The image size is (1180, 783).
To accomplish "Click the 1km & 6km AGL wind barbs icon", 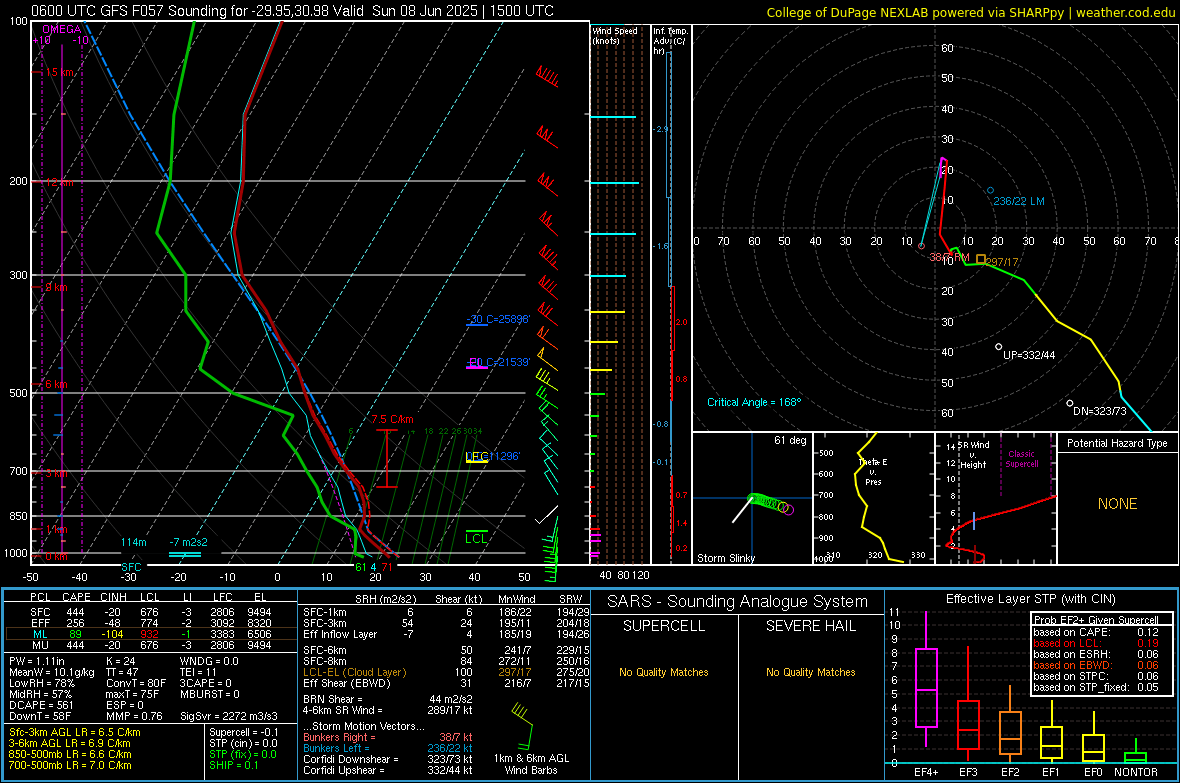I will pyautogui.click(x=522, y=724).
